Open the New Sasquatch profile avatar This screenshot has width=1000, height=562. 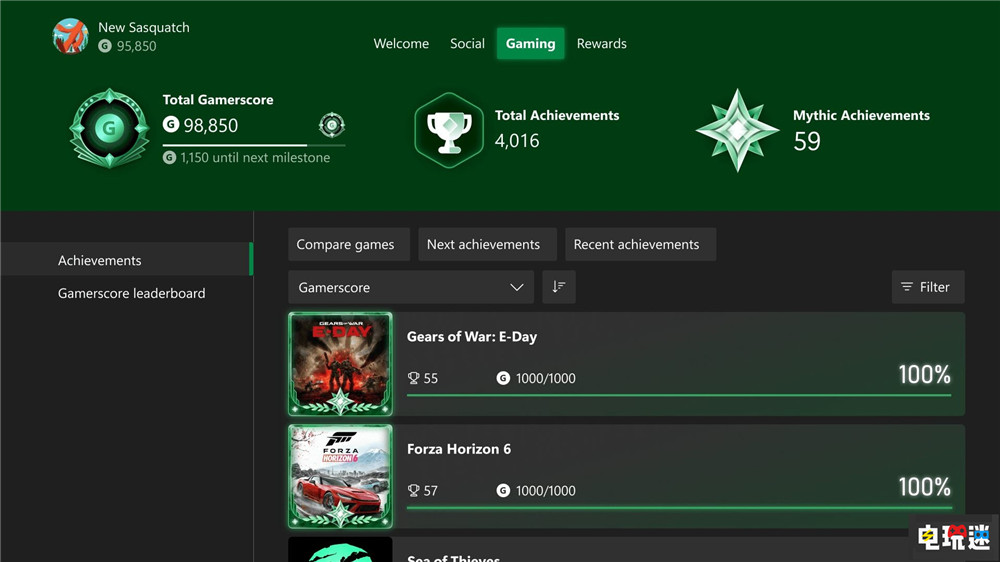[70, 36]
